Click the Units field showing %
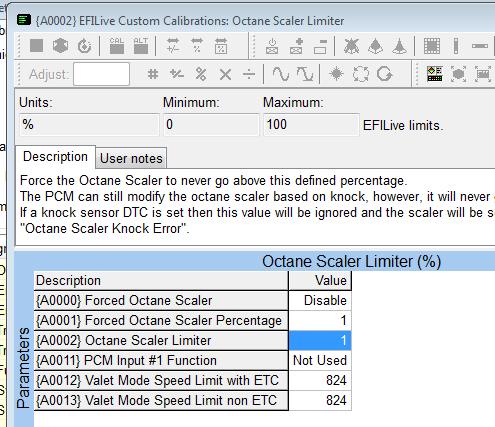 tap(89, 125)
